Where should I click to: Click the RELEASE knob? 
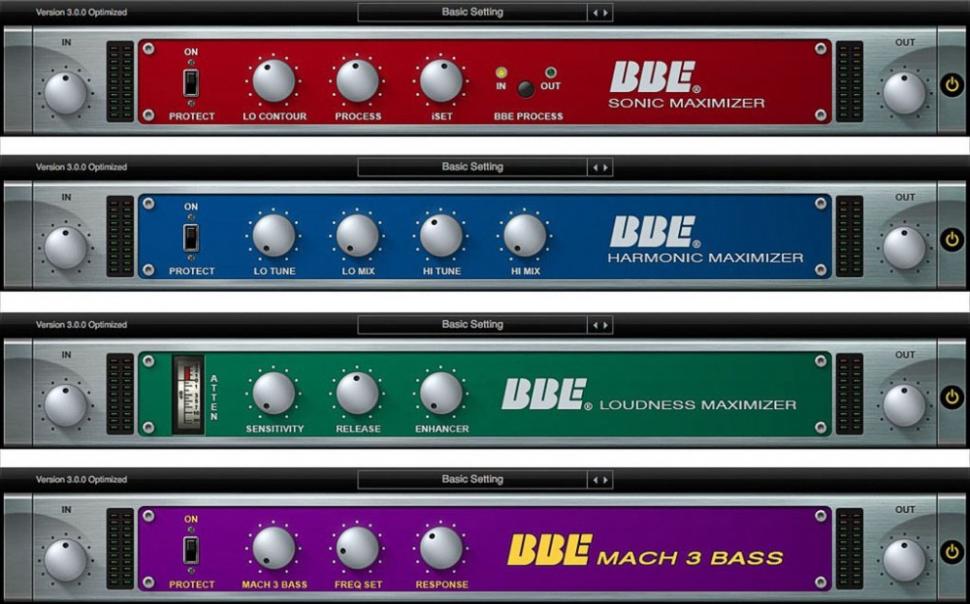click(358, 393)
